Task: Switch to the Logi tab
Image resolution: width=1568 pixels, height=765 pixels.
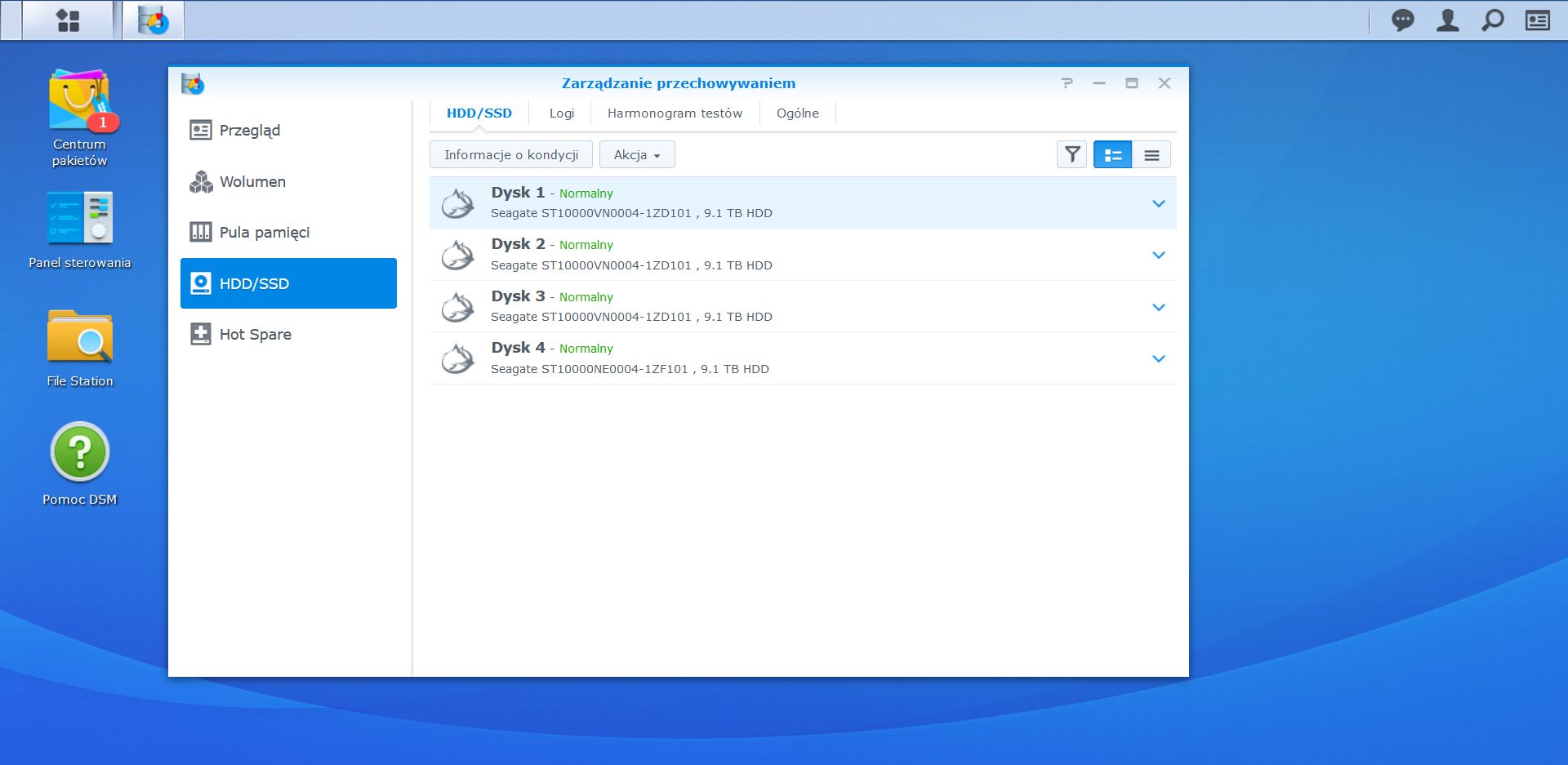Action: [560, 113]
